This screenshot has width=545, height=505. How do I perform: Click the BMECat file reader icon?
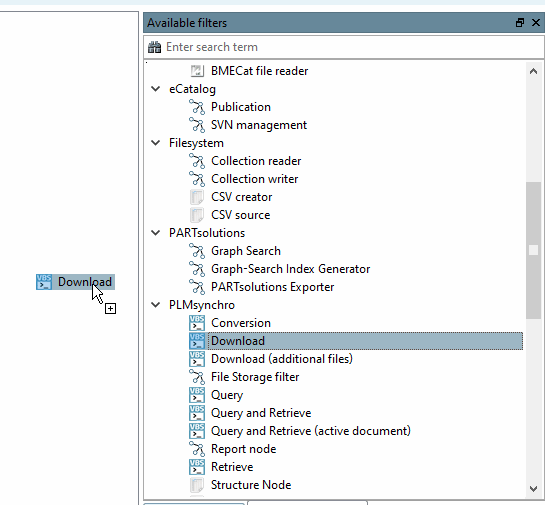(x=197, y=71)
